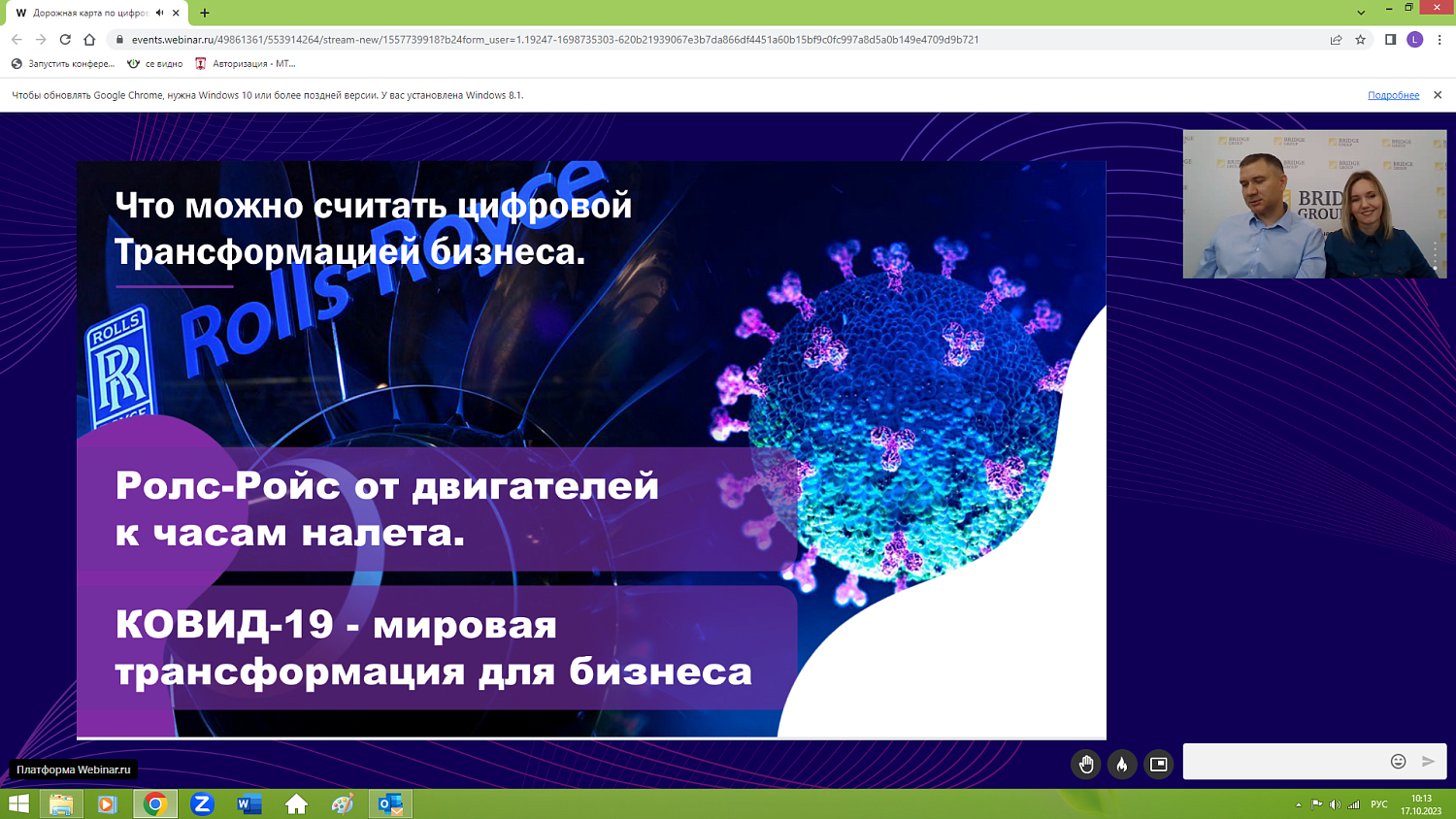This screenshot has width=1456, height=819.
Task: Open the 'Авторизация - МТ...' bookmark
Action: pos(246,64)
